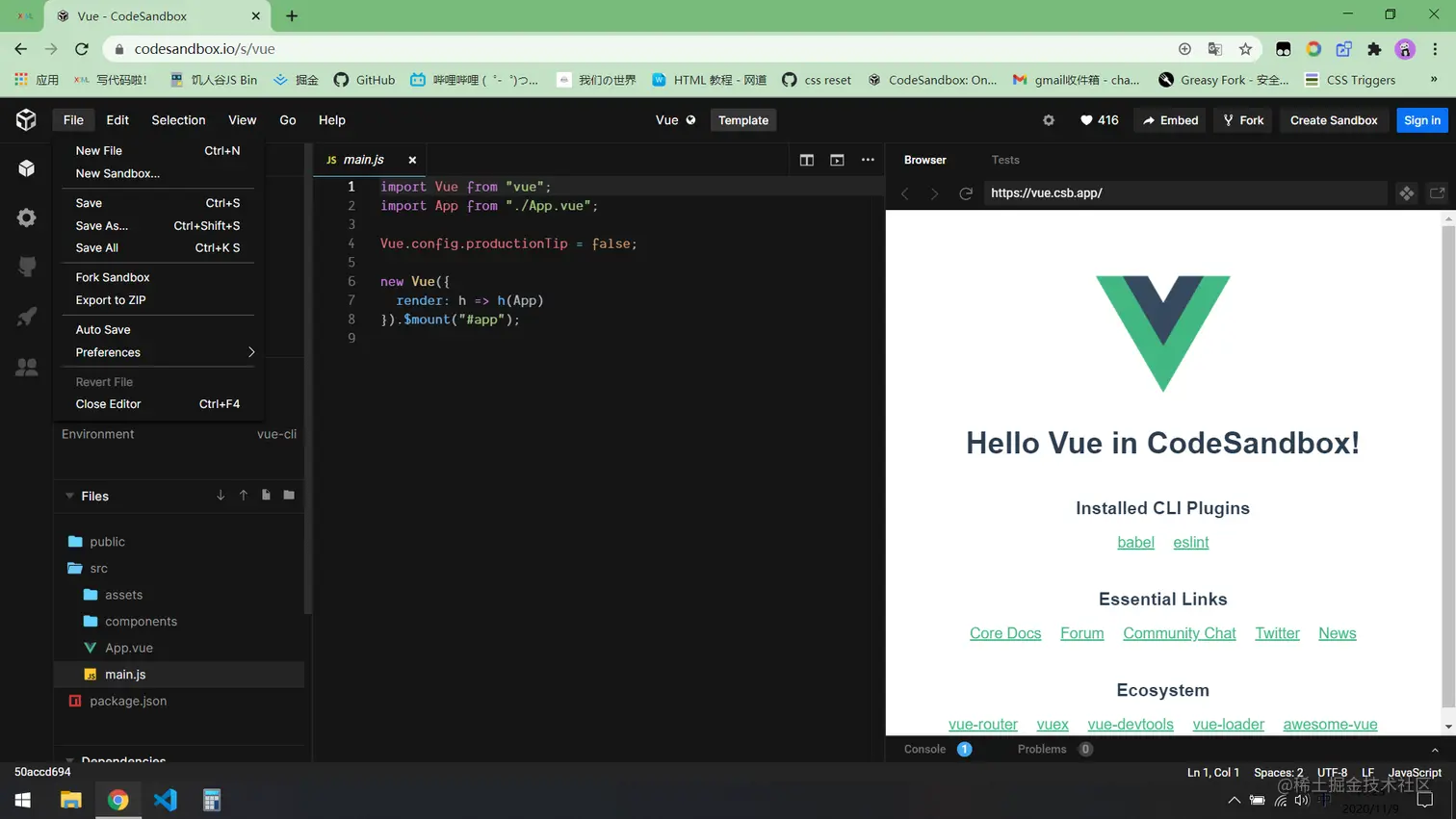Show more bookmarks with the overflow chevron
This screenshot has width=1456, height=819.
pyautogui.click(x=1434, y=80)
